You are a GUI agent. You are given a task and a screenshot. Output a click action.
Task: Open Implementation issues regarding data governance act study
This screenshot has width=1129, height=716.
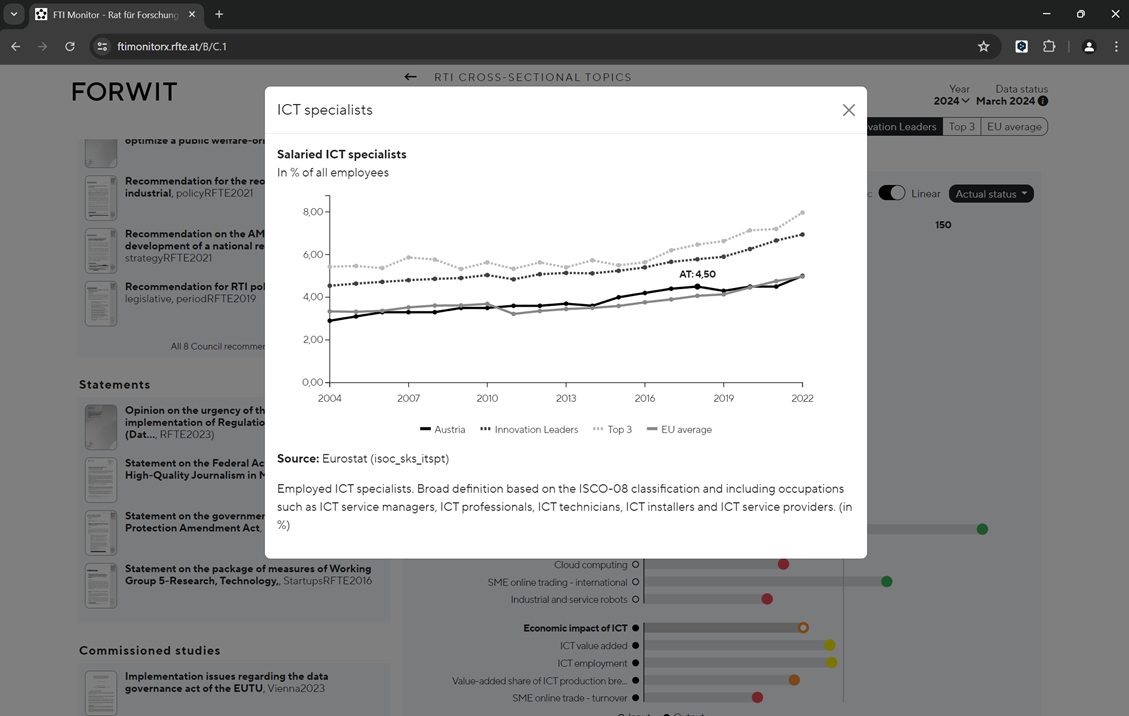pos(226,682)
